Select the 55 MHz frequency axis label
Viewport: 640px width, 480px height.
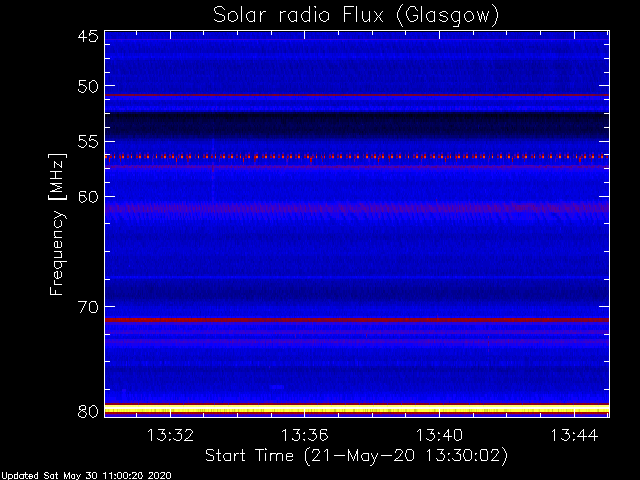click(x=88, y=142)
